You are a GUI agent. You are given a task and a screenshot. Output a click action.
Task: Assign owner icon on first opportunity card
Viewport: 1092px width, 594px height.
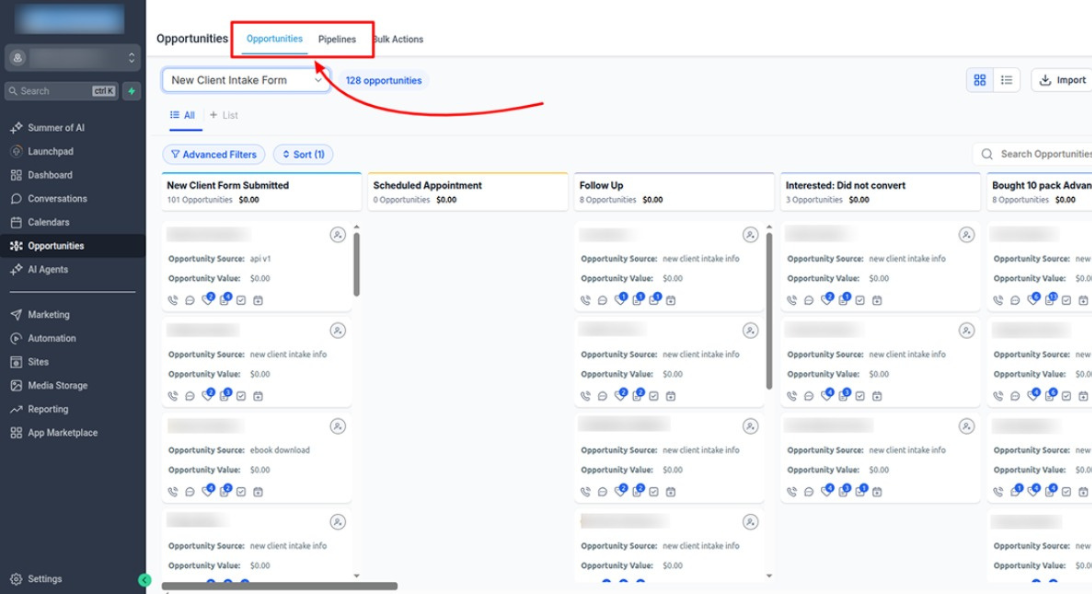(x=337, y=235)
